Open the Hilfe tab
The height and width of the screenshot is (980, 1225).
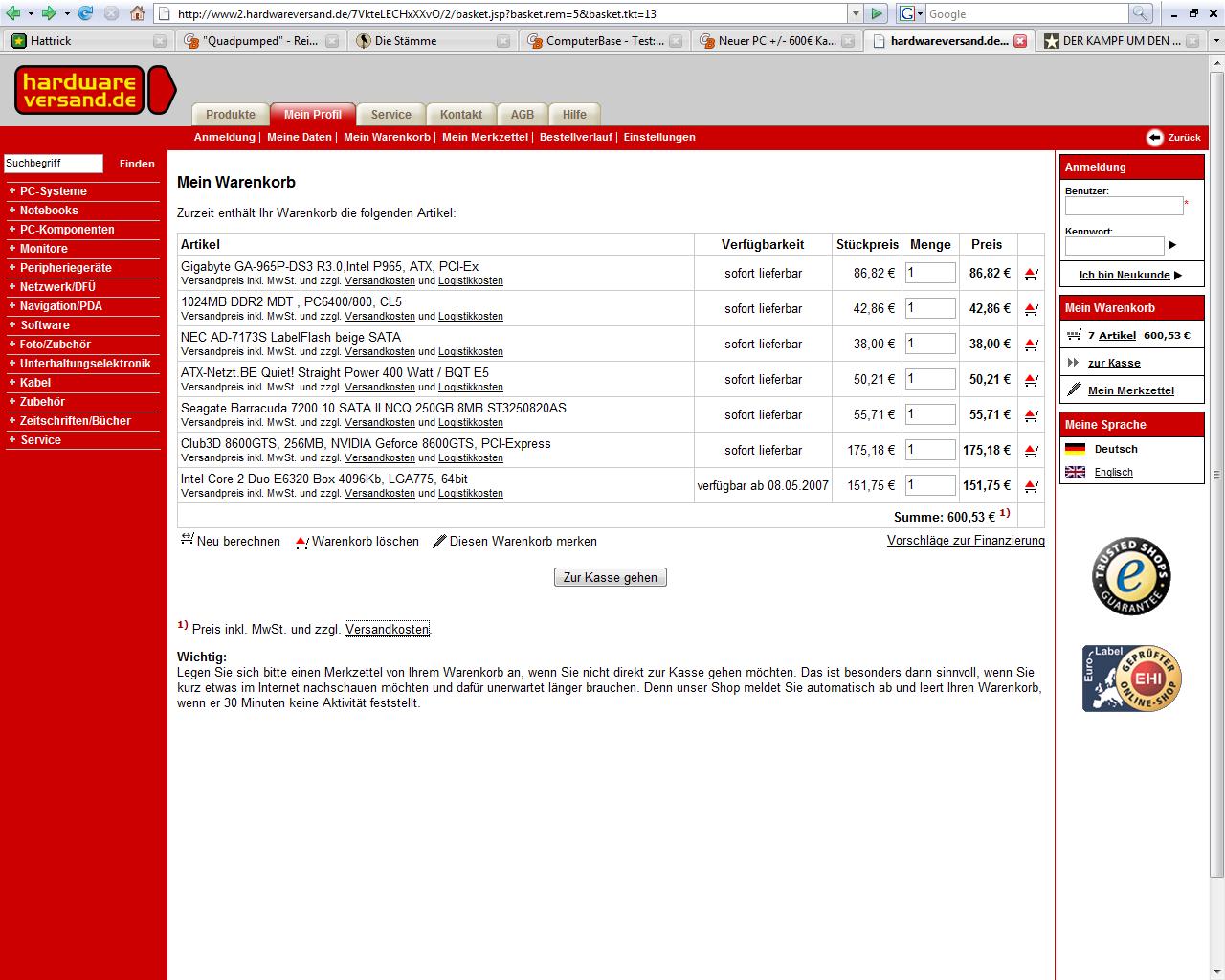click(x=574, y=114)
